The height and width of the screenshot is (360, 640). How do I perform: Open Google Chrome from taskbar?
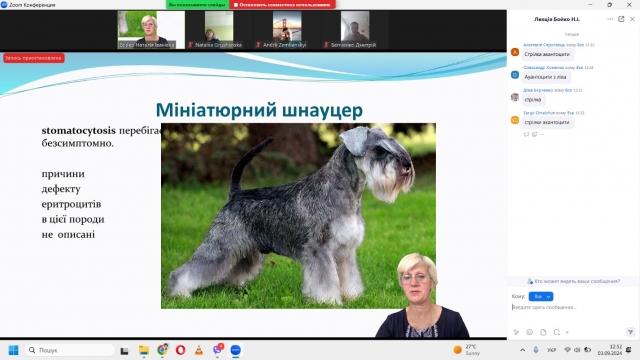tap(162, 350)
